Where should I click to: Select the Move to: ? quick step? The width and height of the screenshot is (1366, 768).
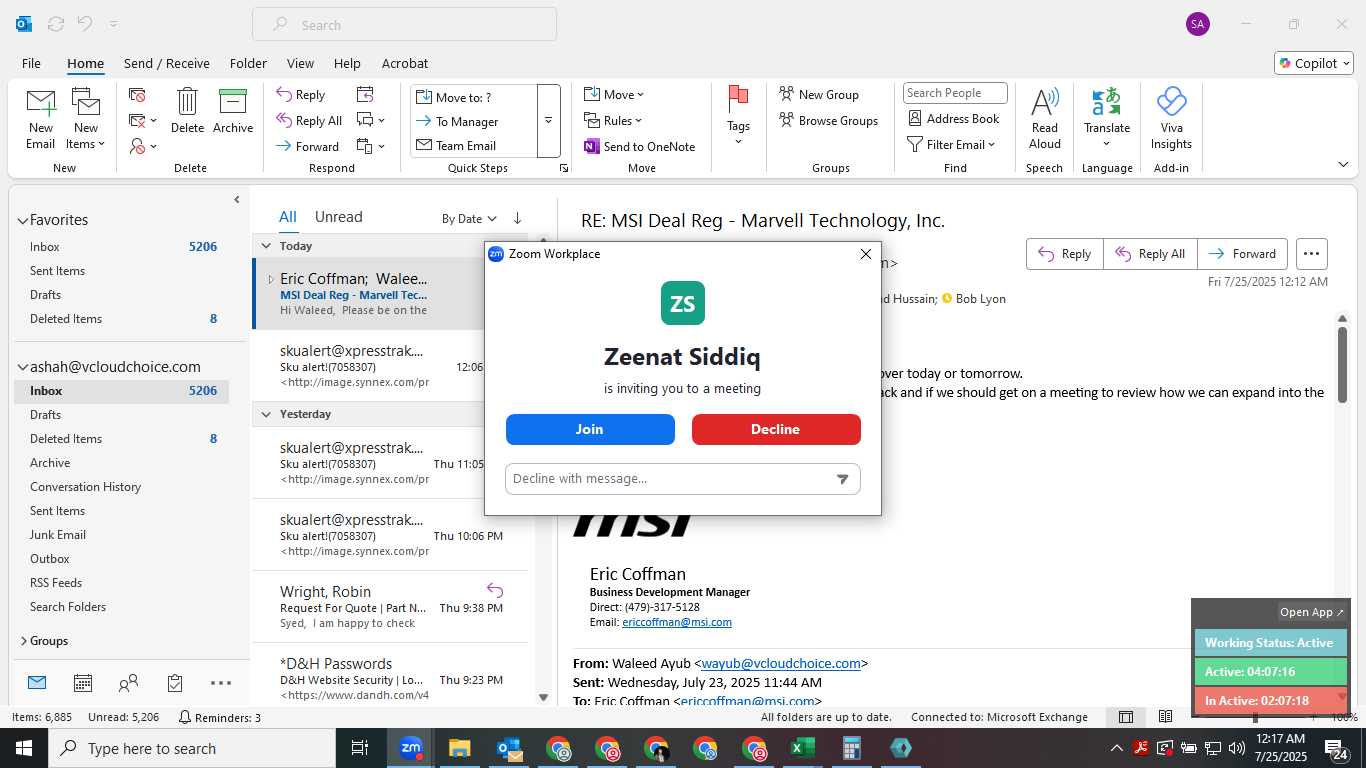473,97
